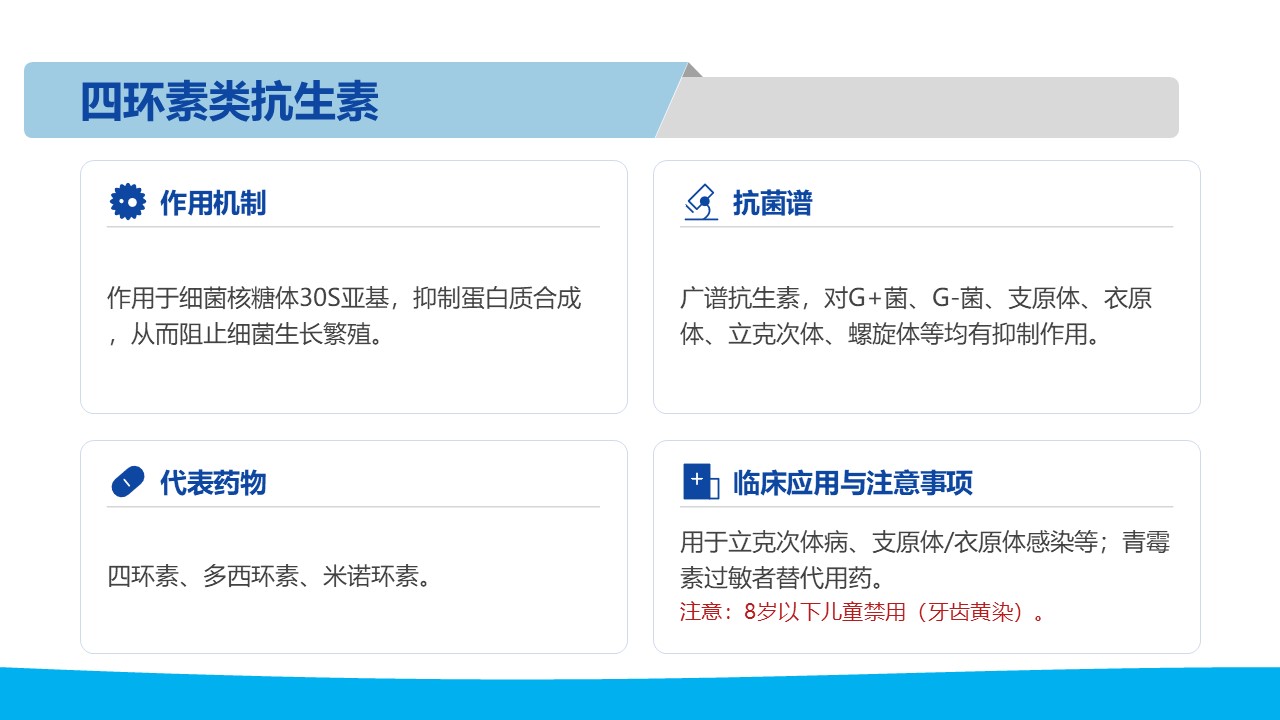Click the gear icon beside 作用机制
Screen dimensions: 1280x720
[x=127, y=202]
